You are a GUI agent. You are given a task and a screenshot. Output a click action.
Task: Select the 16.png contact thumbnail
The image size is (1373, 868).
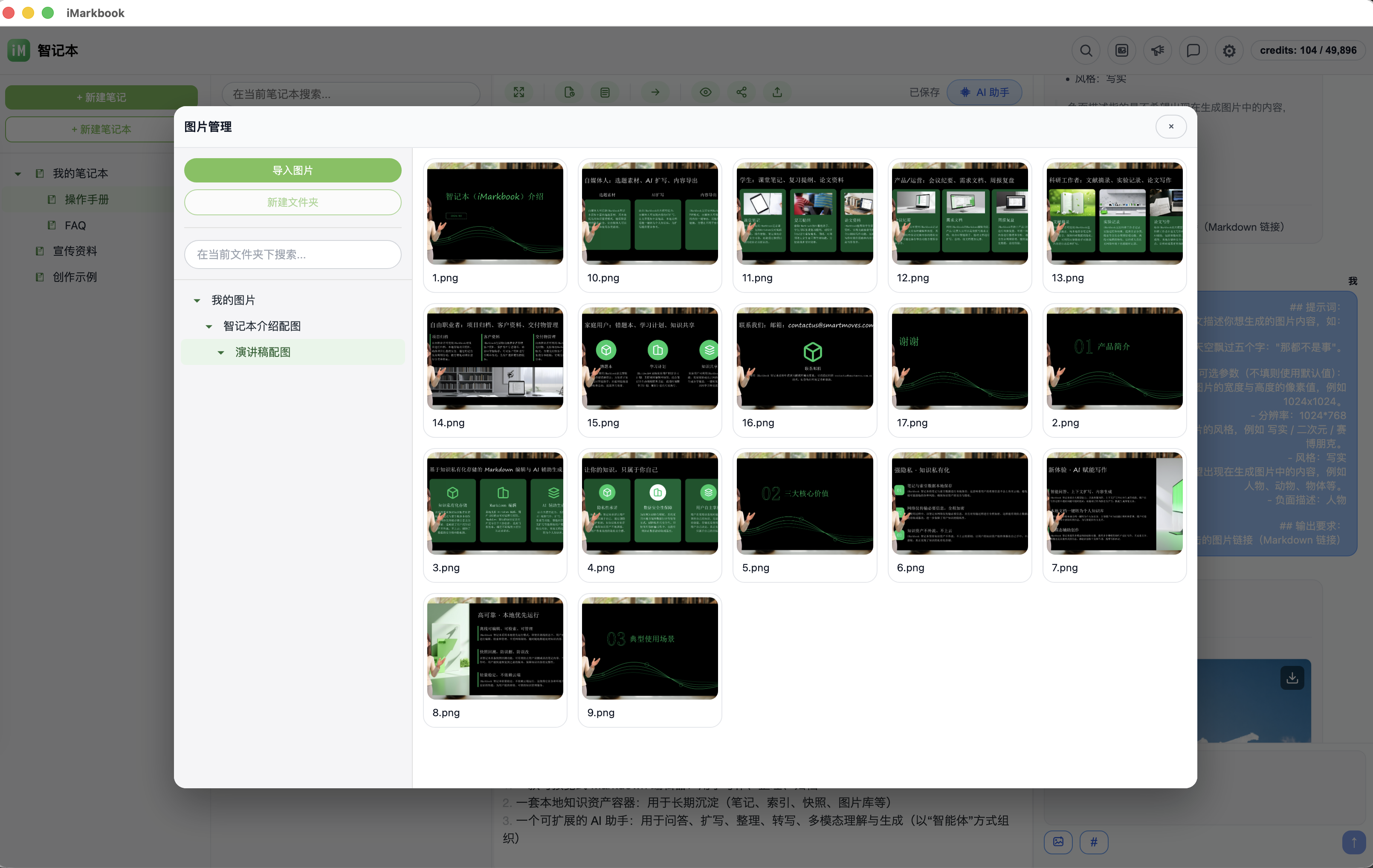[x=804, y=359]
